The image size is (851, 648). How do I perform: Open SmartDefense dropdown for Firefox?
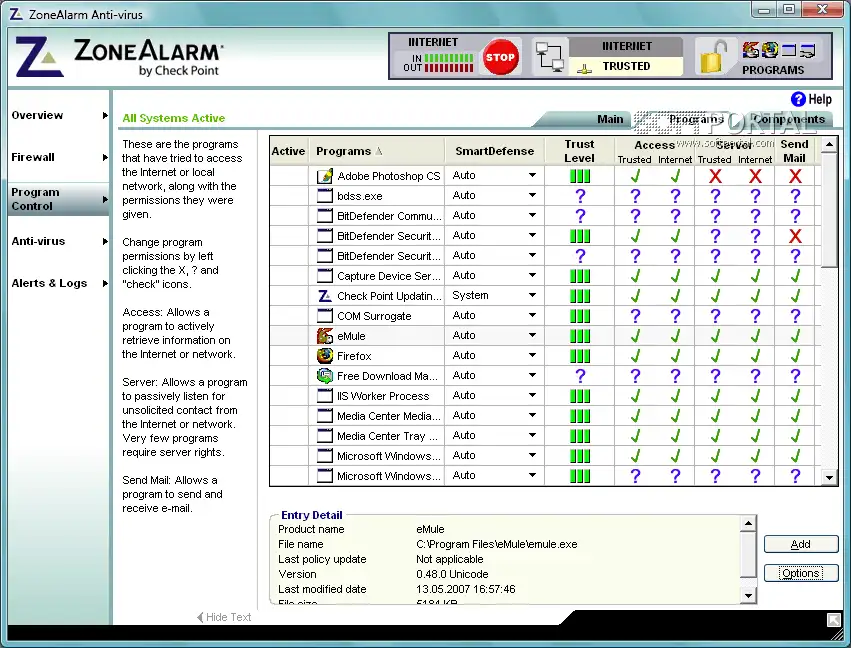coord(532,355)
